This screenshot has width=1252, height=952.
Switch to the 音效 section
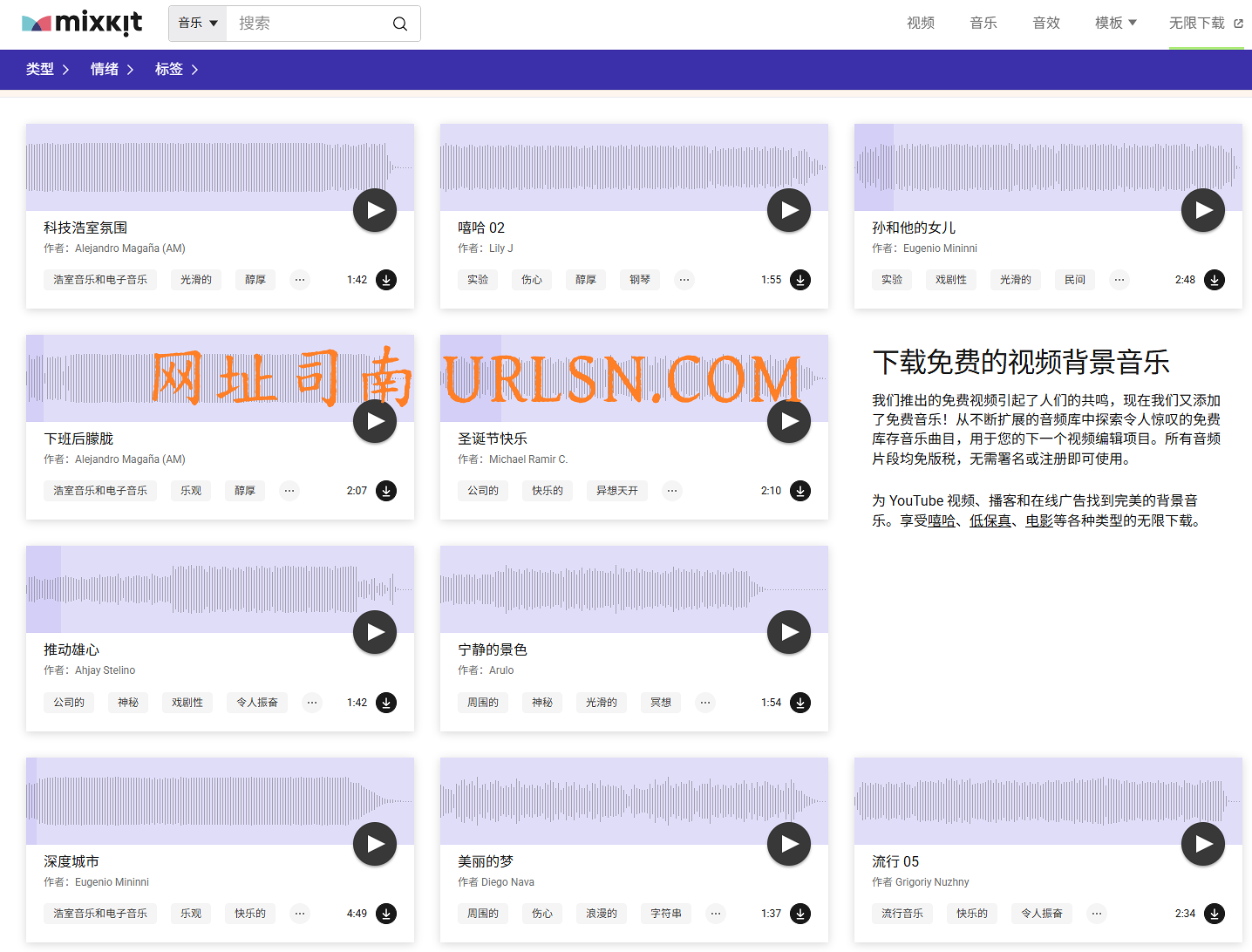(x=1045, y=24)
